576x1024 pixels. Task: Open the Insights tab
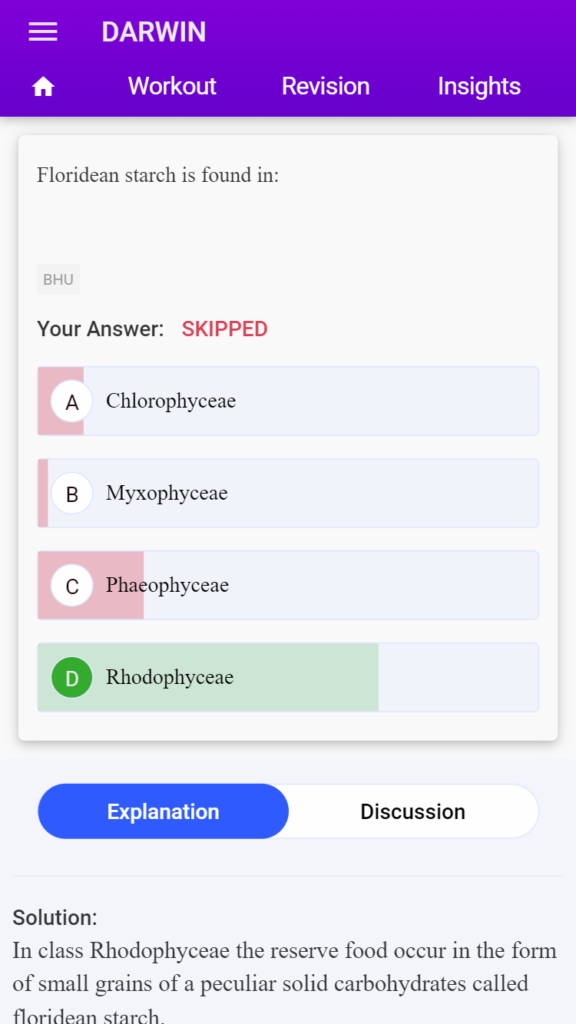click(x=479, y=86)
